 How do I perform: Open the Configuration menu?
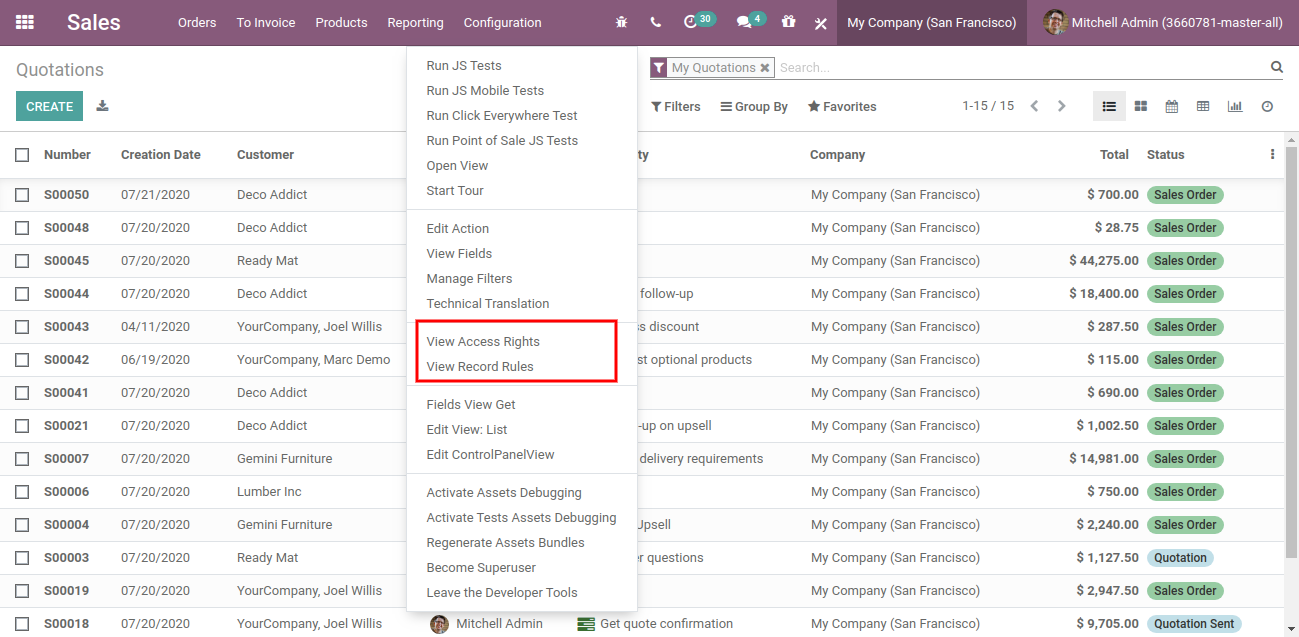pyautogui.click(x=503, y=22)
